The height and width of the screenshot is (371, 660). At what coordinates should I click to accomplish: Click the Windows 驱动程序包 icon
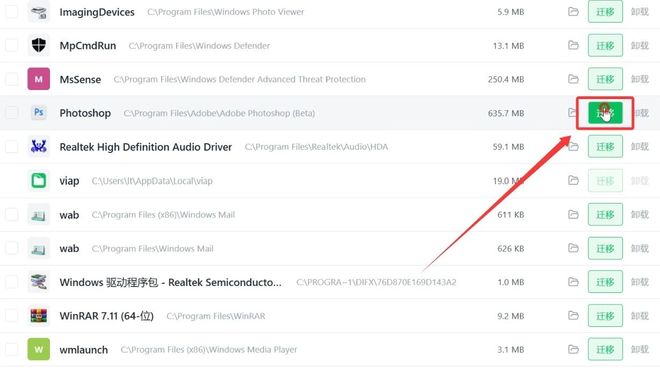tap(39, 282)
